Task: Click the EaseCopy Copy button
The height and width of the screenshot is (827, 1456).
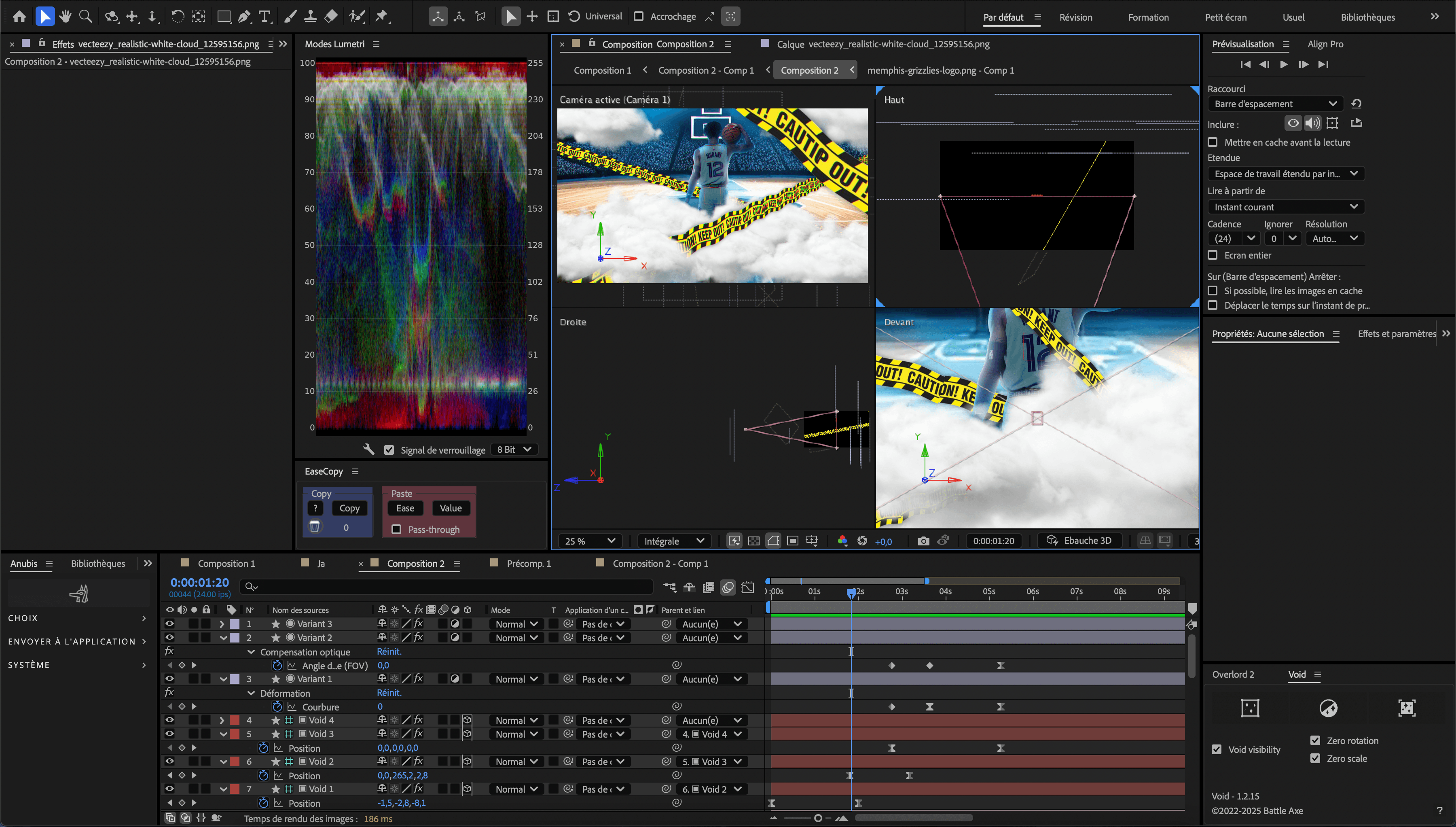Action: pos(349,508)
